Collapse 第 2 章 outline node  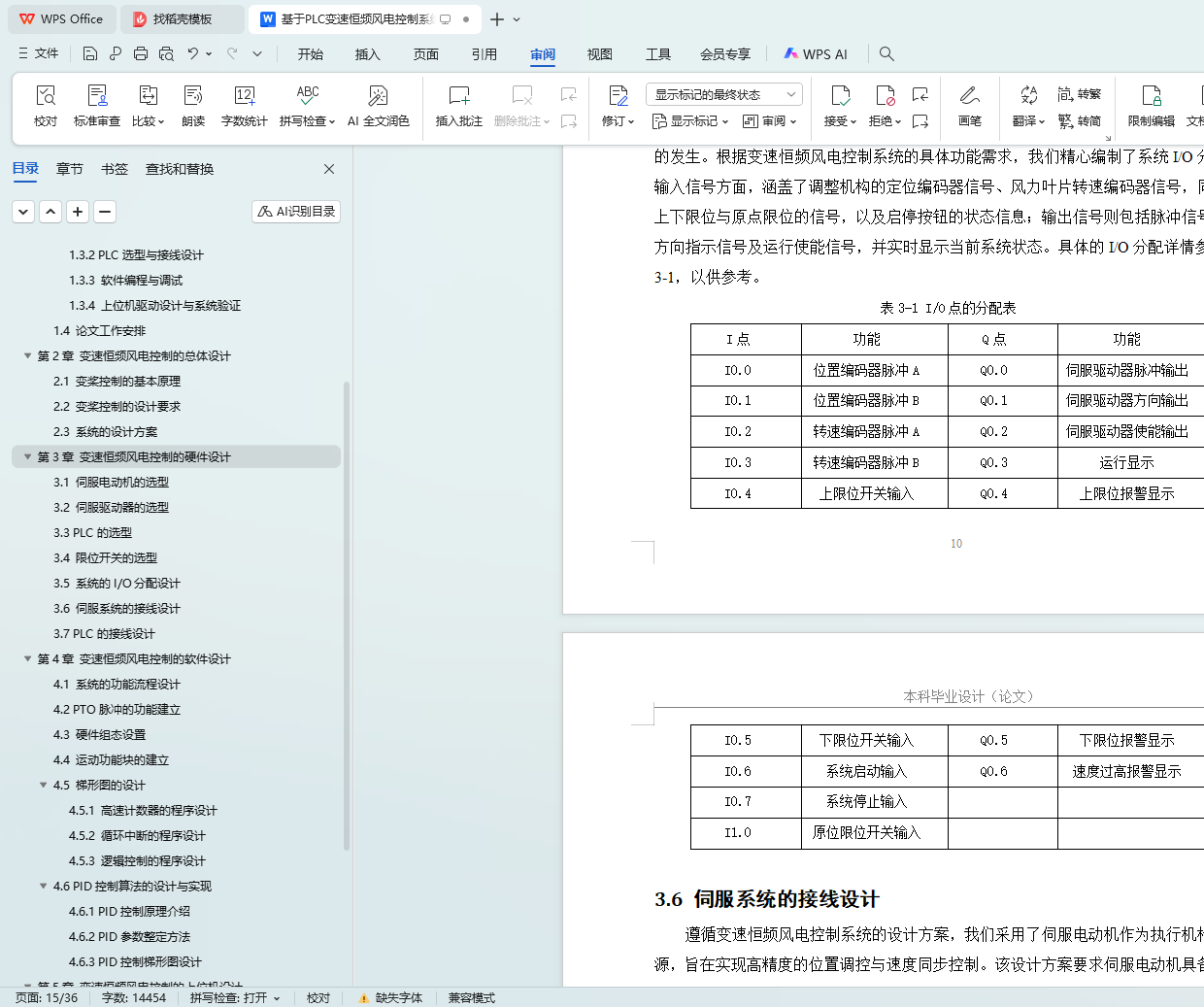coord(28,356)
